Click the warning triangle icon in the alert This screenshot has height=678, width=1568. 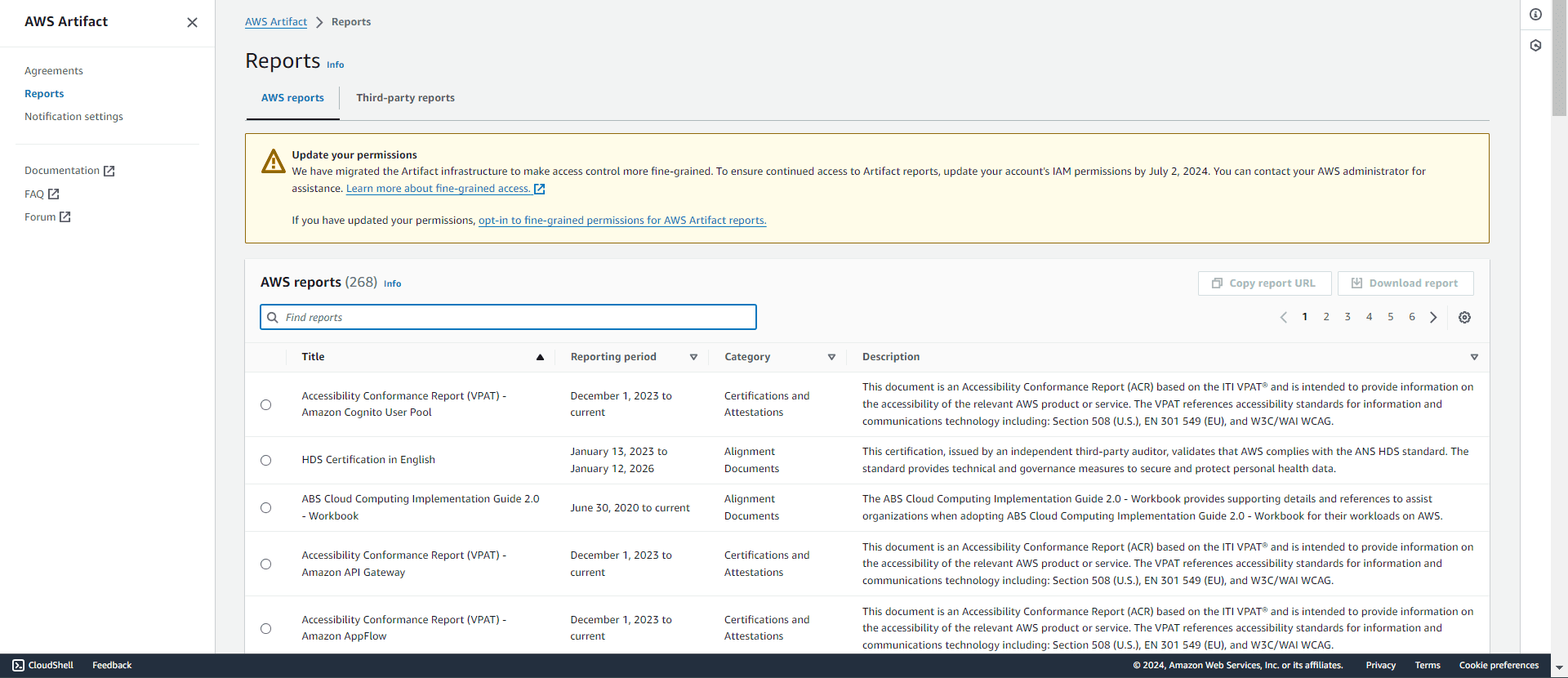[x=273, y=161]
